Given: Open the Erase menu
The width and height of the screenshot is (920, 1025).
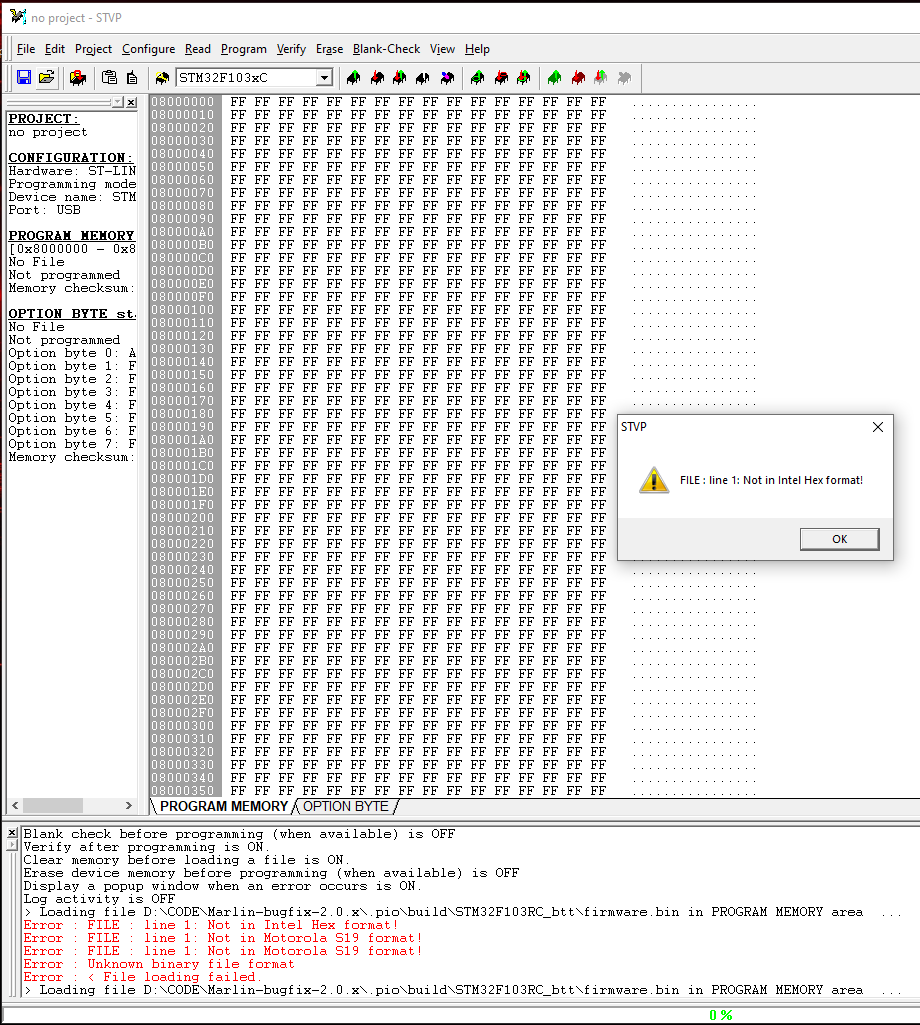Looking at the screenshot, I should coord(330,49).
